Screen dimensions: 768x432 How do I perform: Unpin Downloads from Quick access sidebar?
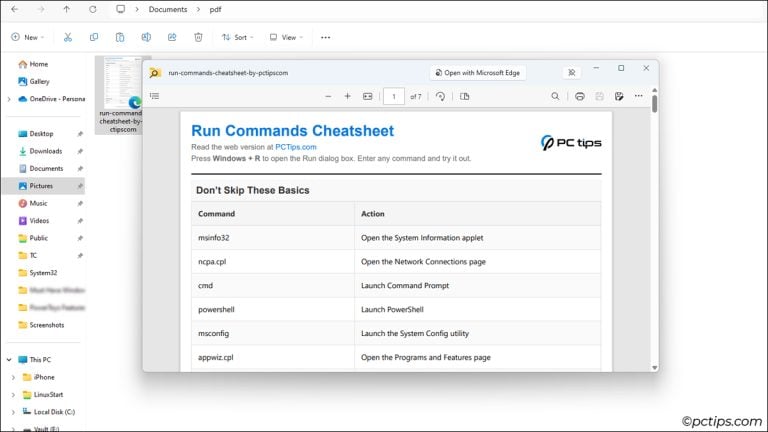pyautogui.click(x=80, y=151)
